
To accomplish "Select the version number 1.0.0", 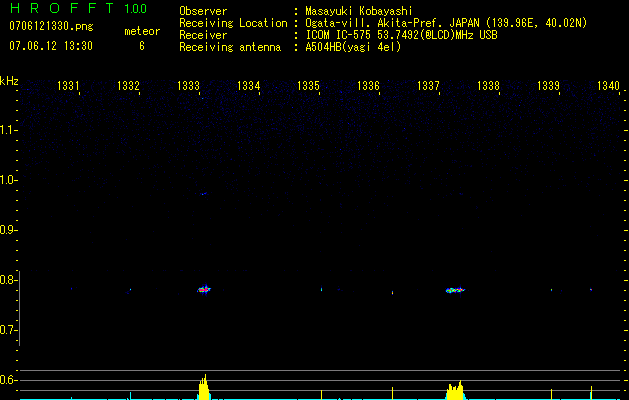I will coord(136,8).
